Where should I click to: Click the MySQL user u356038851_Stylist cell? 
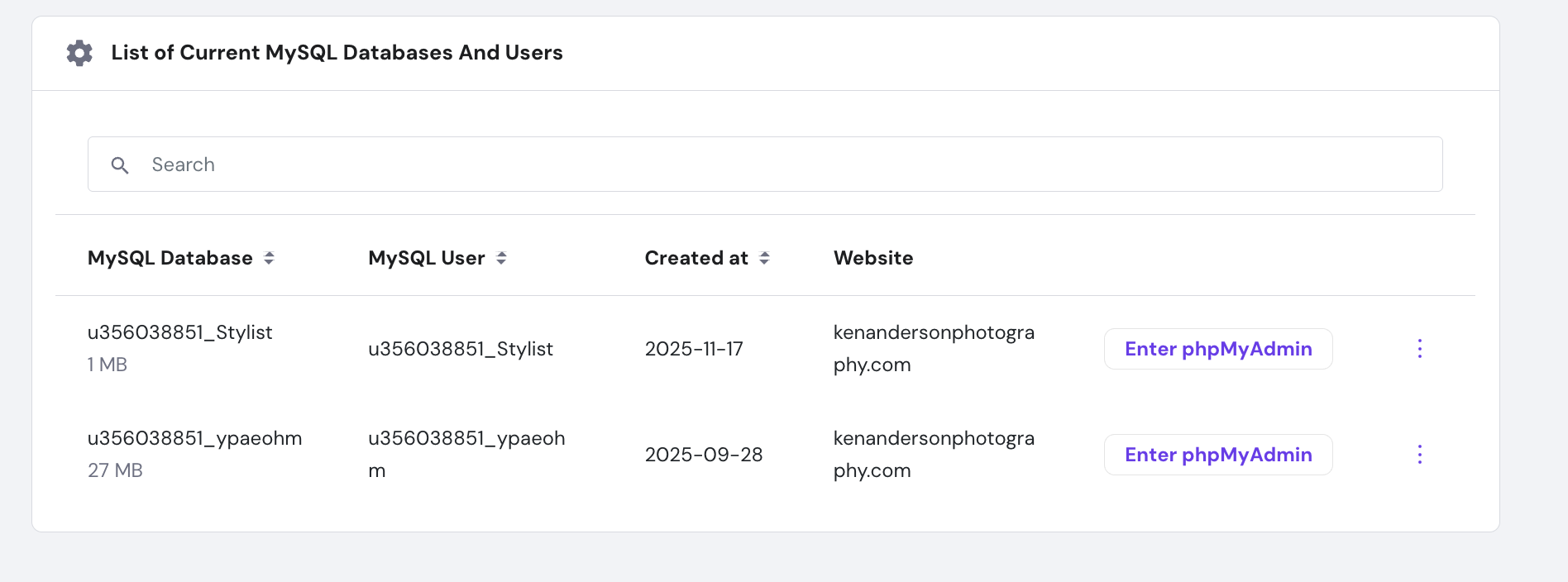click(461, 349)
